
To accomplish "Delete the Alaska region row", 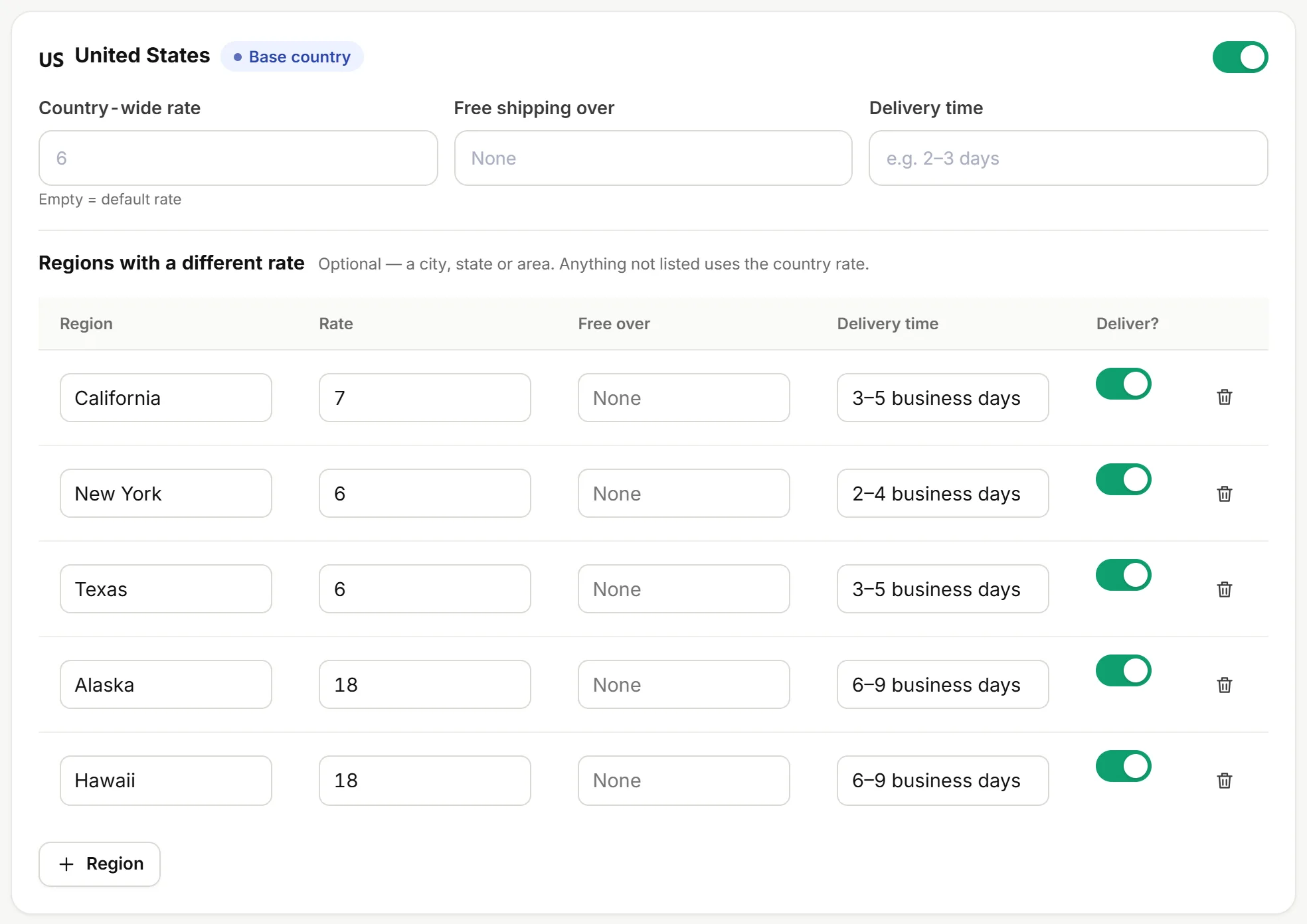I will pos(1225,684).
